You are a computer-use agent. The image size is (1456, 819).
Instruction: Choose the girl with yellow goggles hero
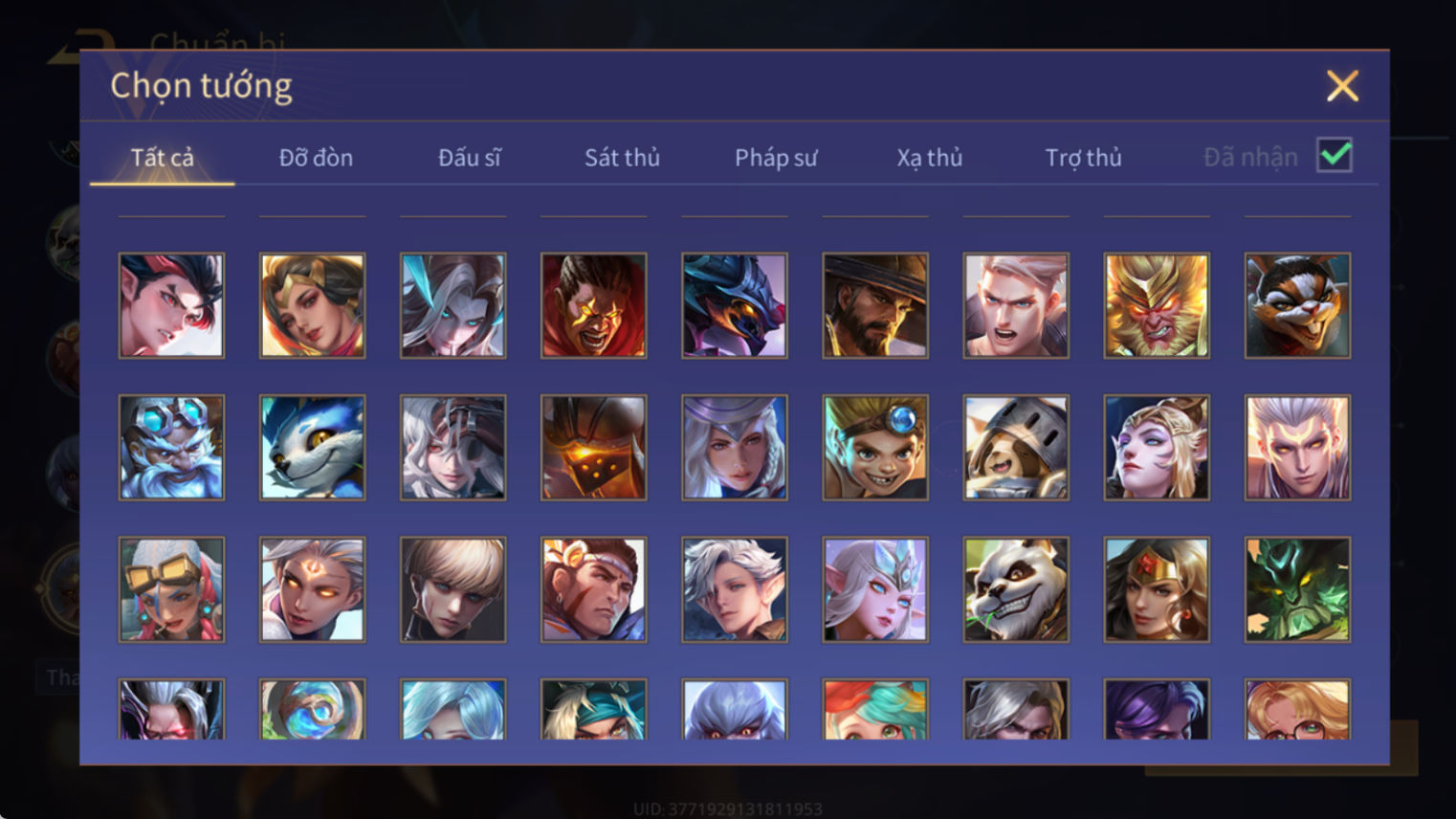(x=171, y=588)
